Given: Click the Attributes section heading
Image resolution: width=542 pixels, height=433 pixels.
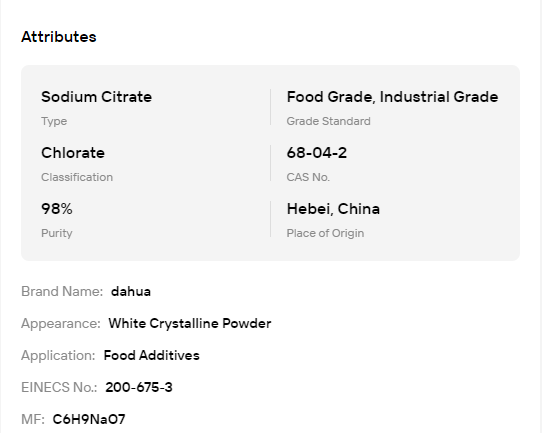Looking at the screenshot, I should coord(59,37).
